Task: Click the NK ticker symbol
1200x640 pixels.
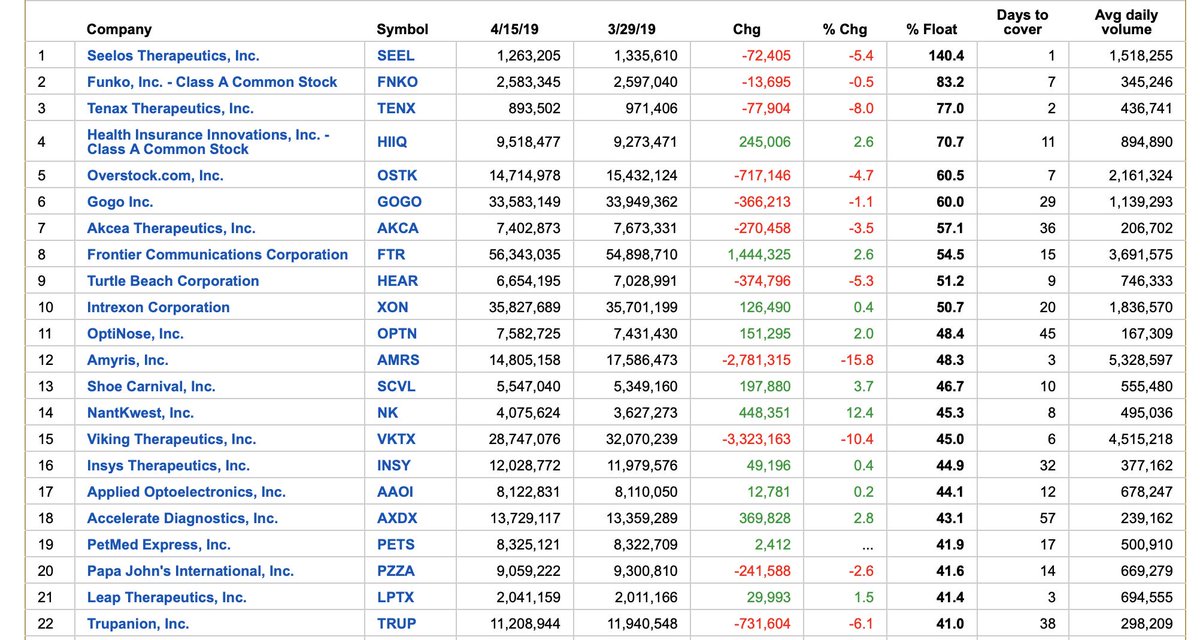Action: coord(387,413)
